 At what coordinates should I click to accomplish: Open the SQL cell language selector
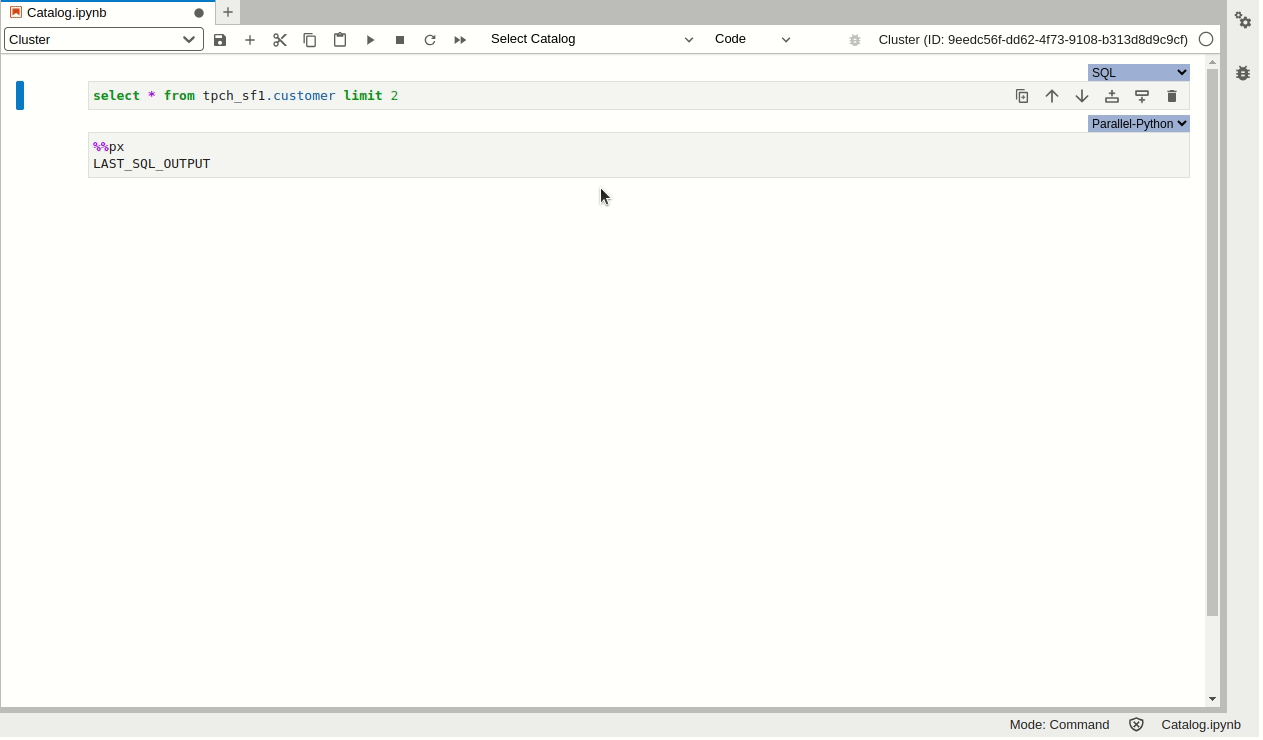(1138, 73)
